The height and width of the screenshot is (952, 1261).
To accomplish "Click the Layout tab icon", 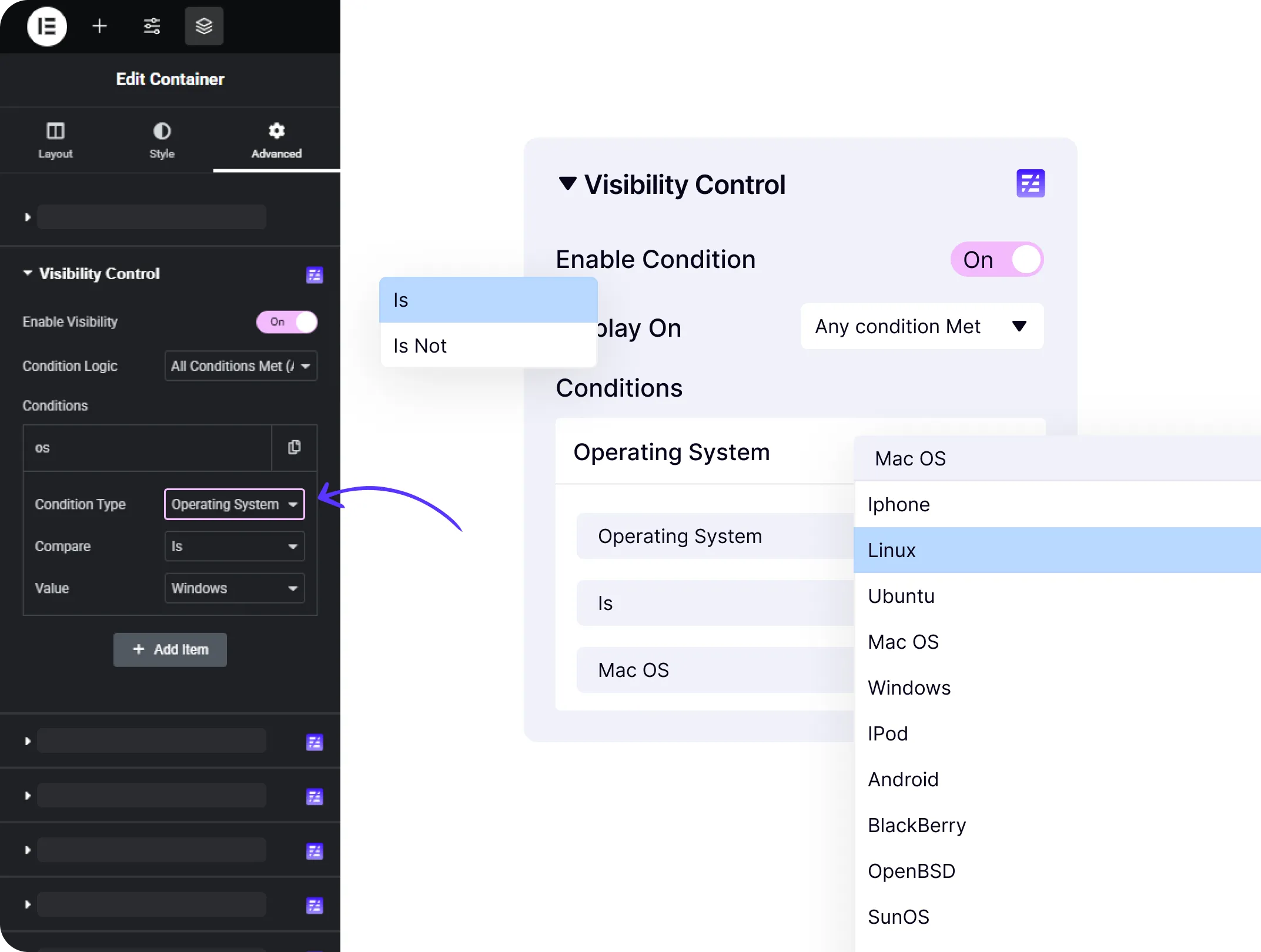I will click(55, 131).
